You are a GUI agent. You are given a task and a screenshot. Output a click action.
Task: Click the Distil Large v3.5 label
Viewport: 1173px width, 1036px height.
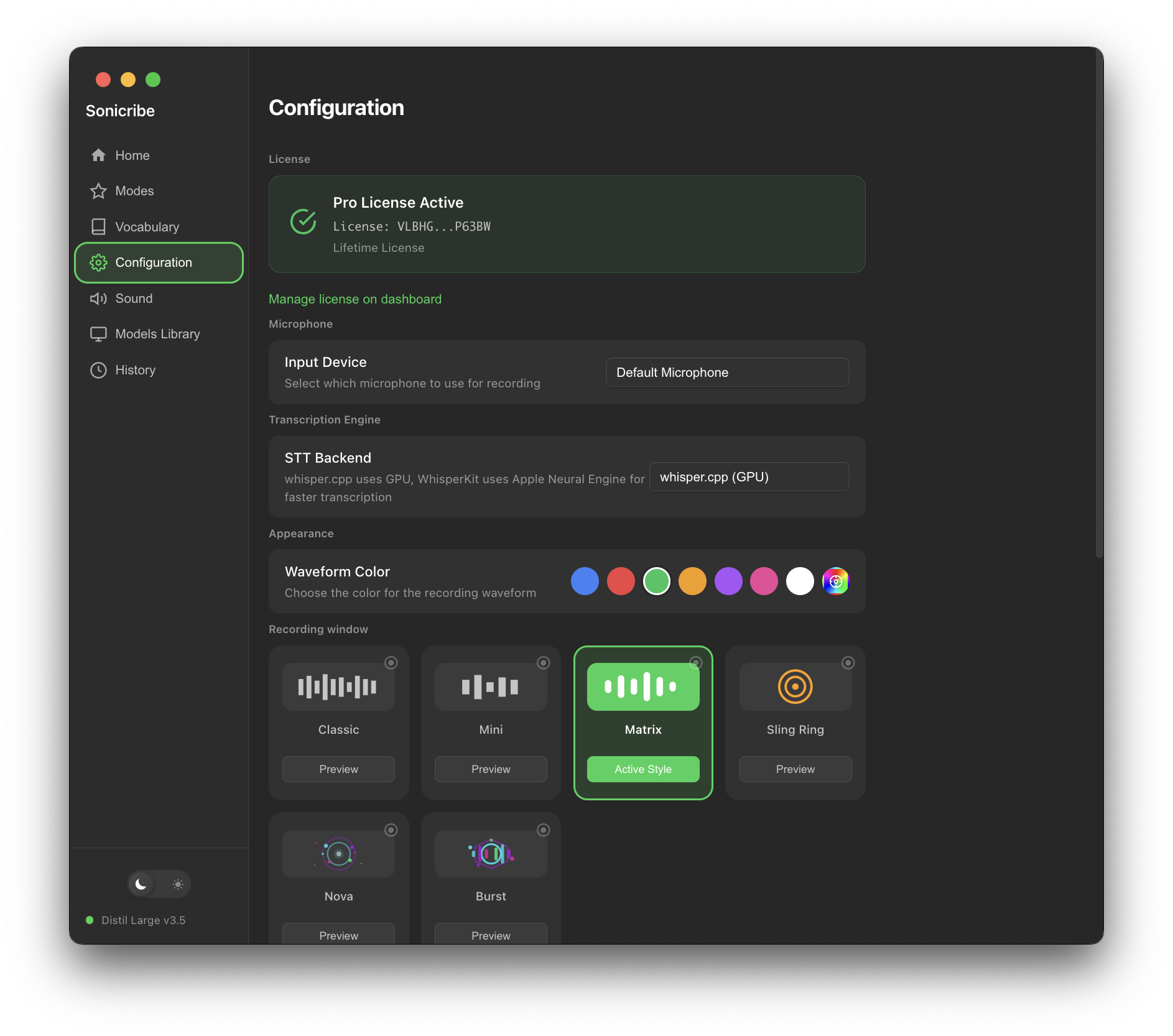(x=144, y=920)
